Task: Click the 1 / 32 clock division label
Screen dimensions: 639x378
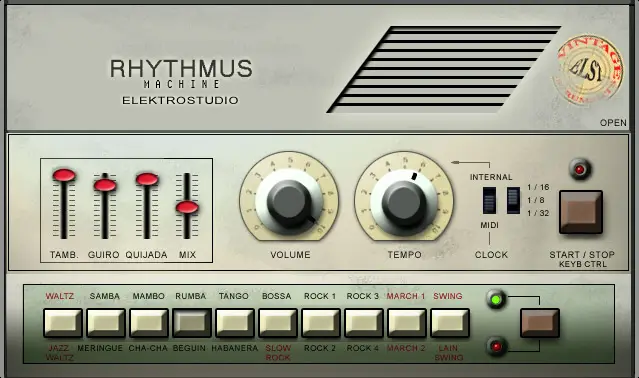Action: [x=538, y=213]
